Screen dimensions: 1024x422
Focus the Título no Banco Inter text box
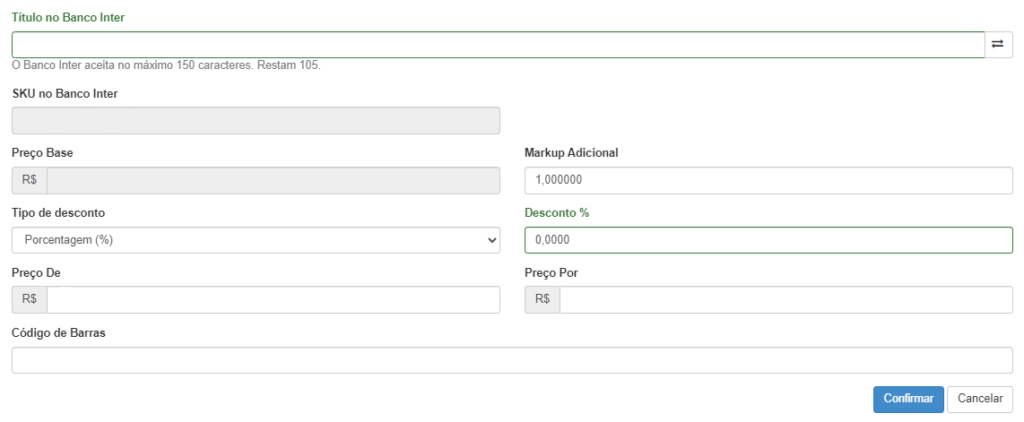[498, 45]
